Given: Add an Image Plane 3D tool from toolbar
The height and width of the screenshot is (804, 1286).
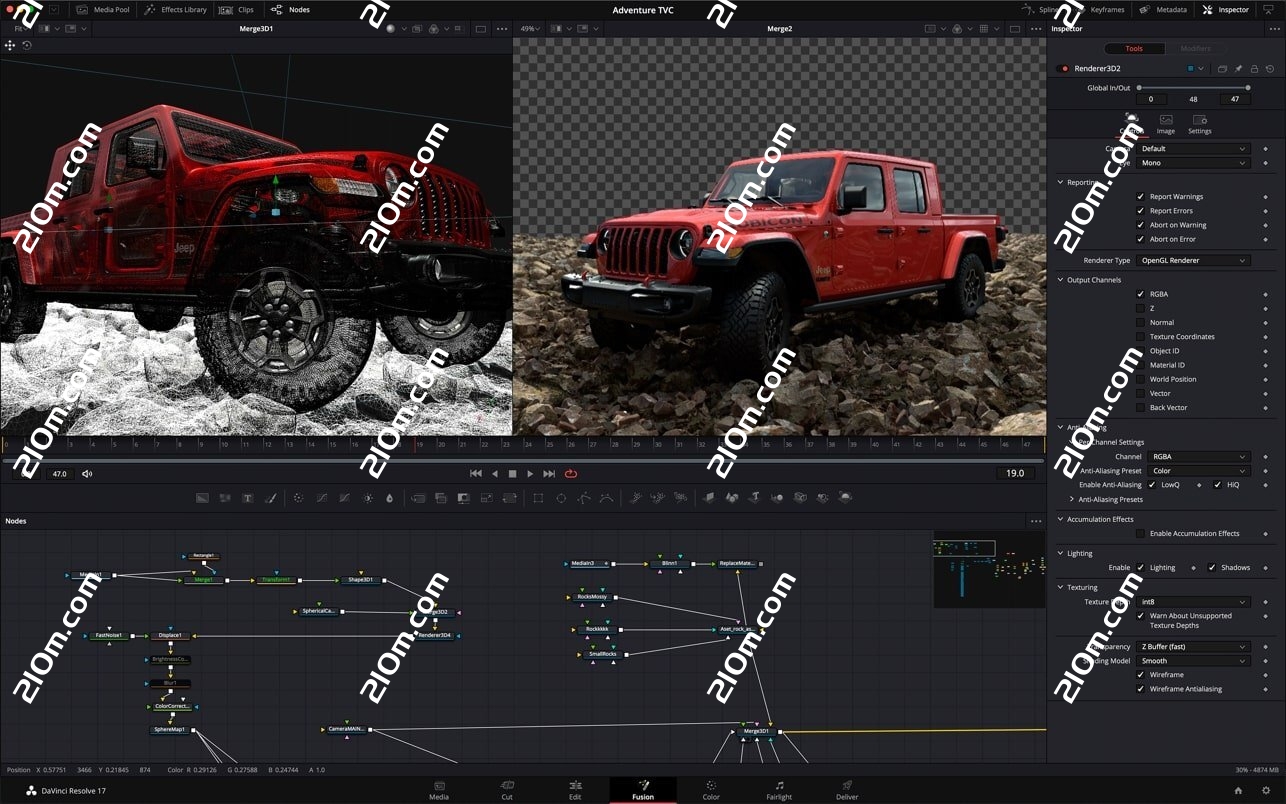Looking at the screenshot, I should (708, 497).
